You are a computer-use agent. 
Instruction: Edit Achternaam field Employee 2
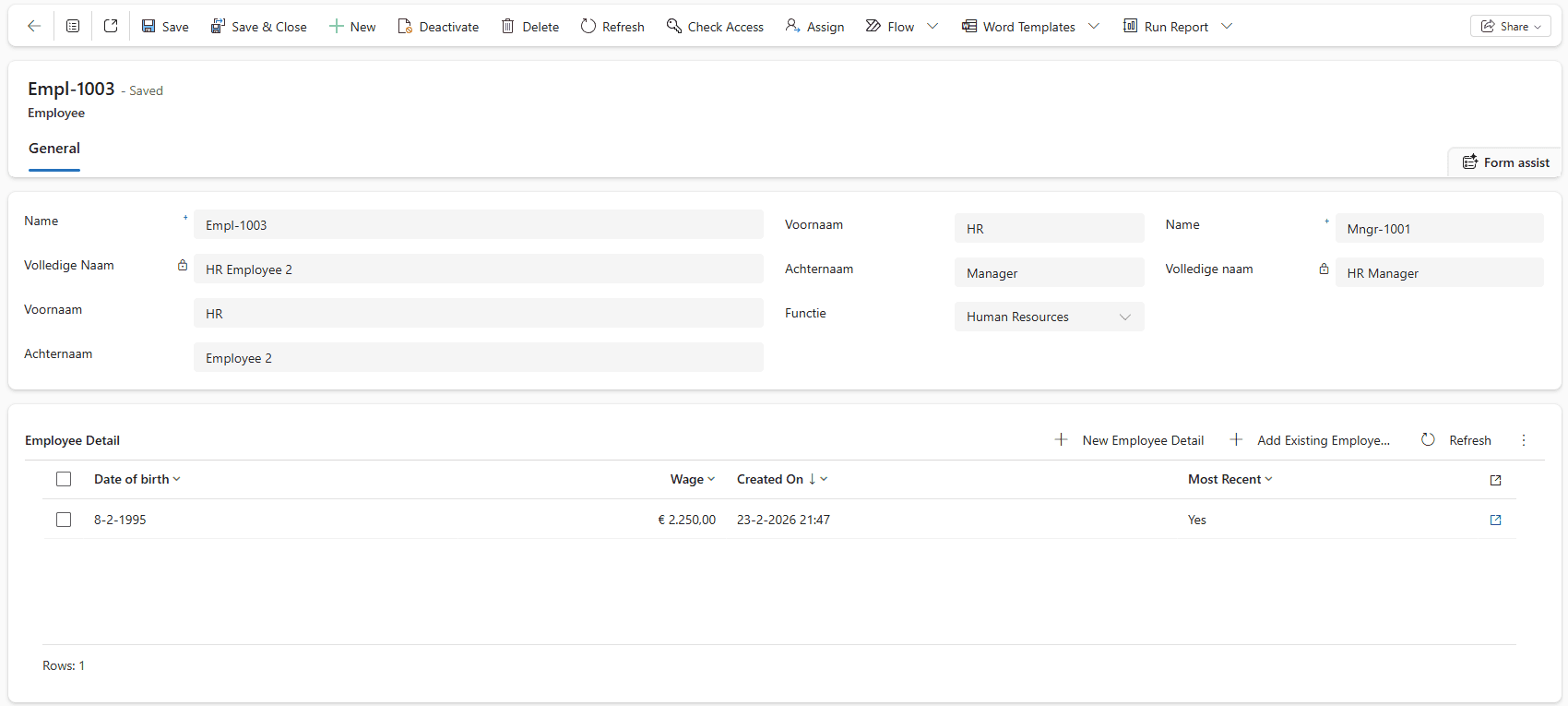click(x=478, y=358)
